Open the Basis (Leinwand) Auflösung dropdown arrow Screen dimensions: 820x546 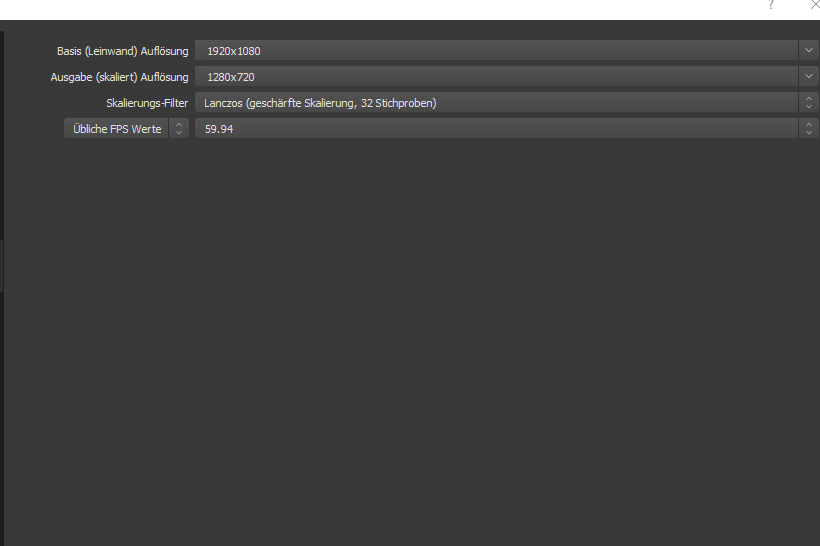[808, 50]
